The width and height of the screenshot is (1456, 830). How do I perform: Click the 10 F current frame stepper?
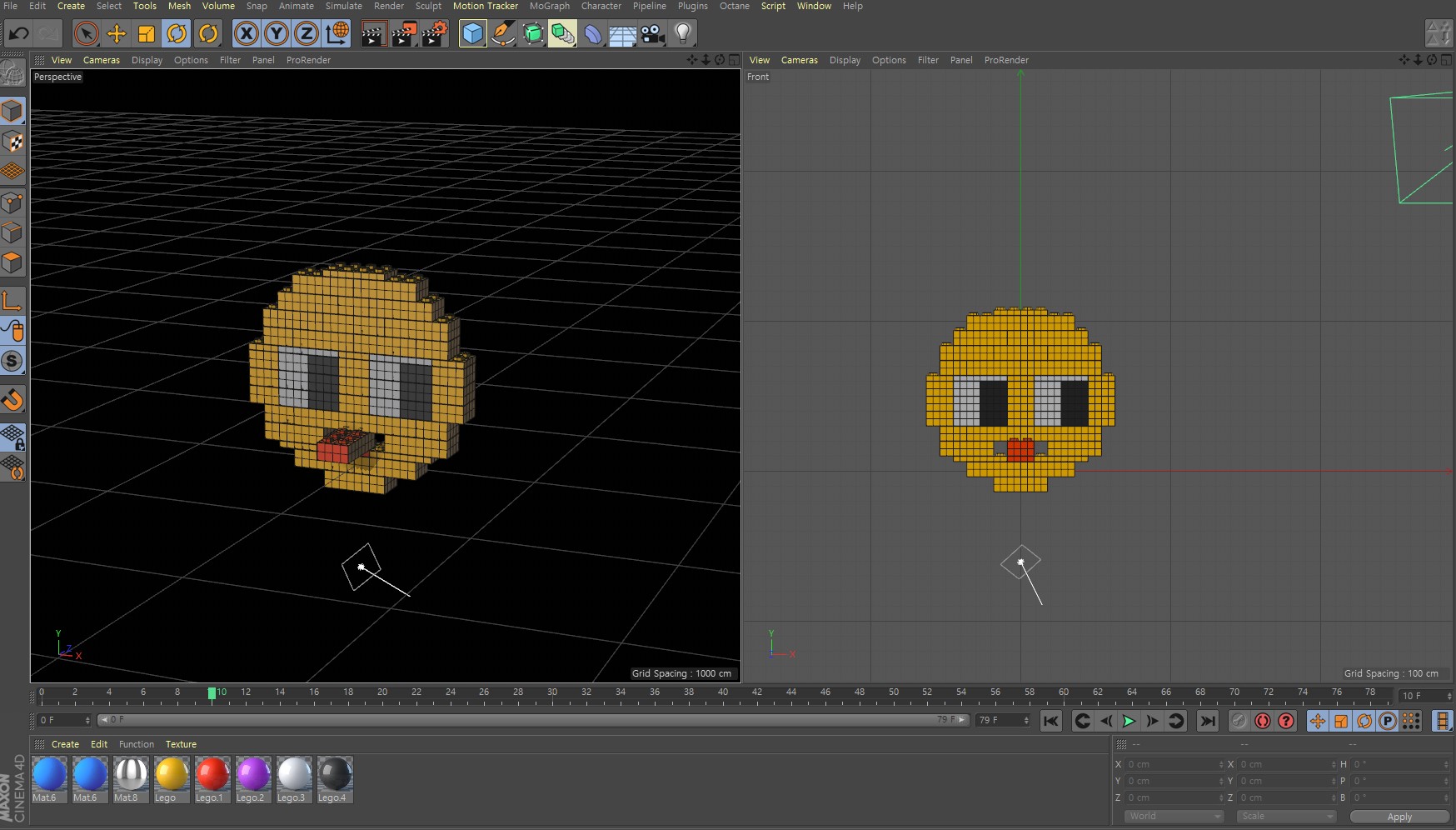pyautogui.click(x=1449, y=696)
